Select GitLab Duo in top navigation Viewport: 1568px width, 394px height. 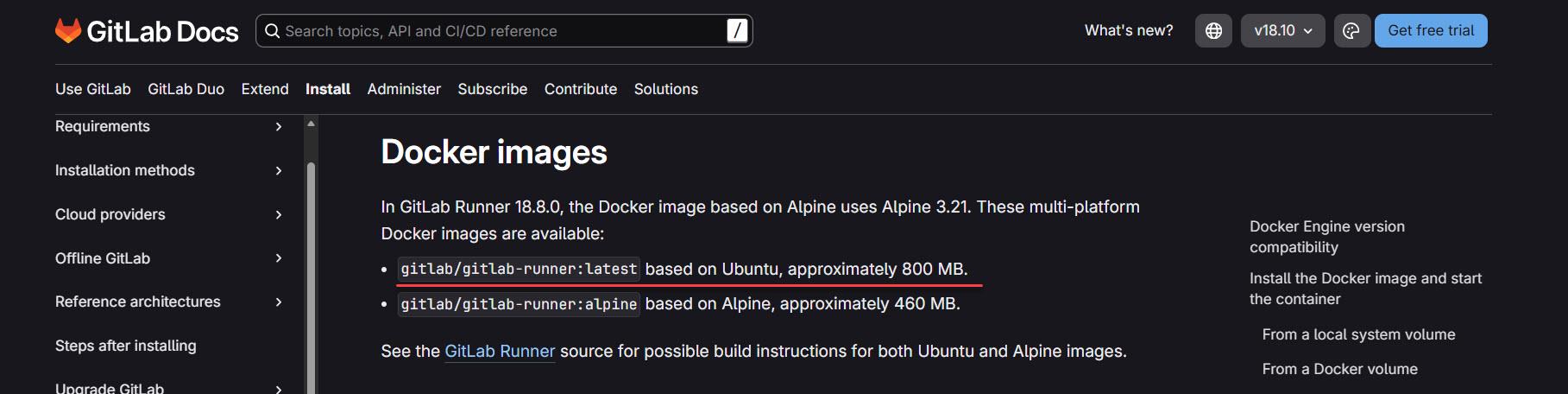(x=186, y=89)
